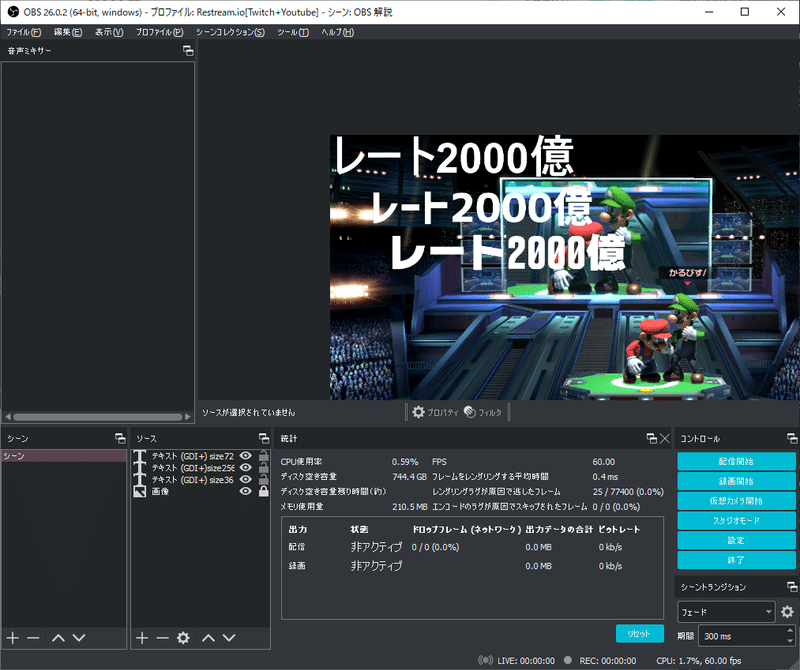The width and height of the screenshot is (800, 670).
Task: Toggle visibility of テキスト (GDI+) size72
Action: [246, 456]
